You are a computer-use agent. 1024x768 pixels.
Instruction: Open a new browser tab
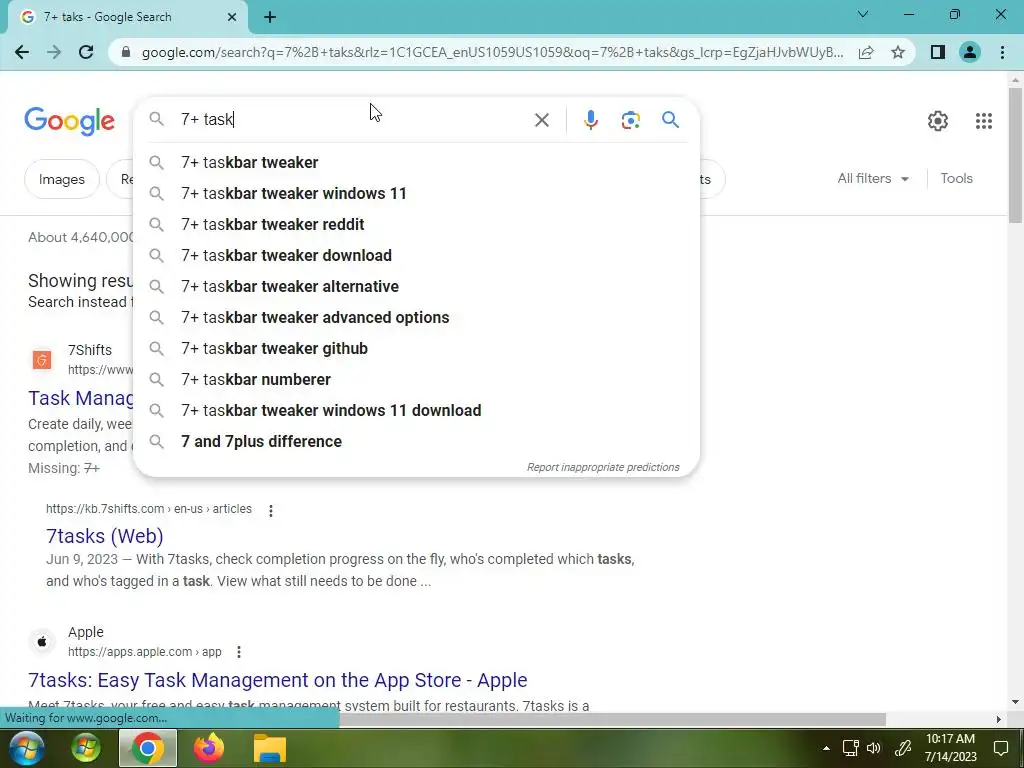[270, 17]
